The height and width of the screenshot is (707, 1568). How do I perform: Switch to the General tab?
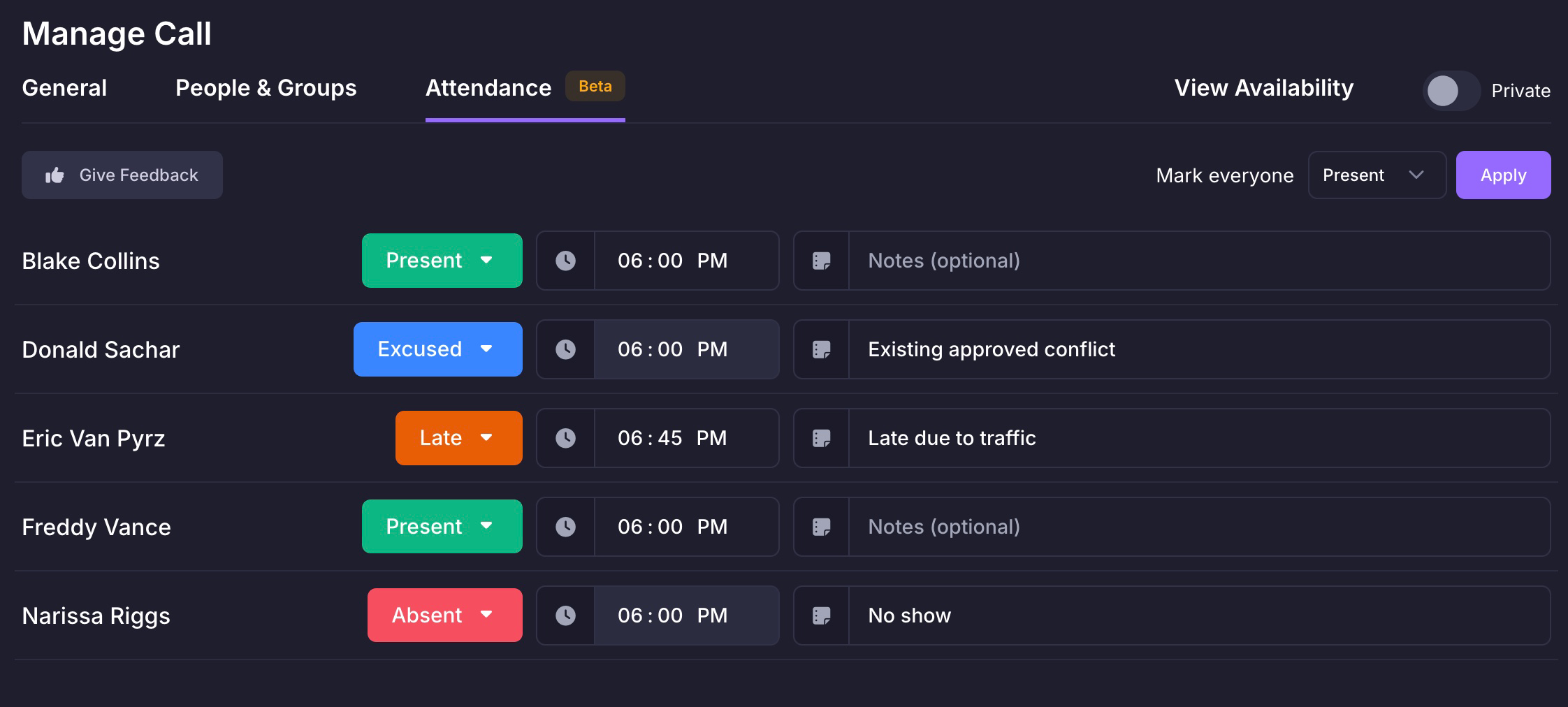[64, 88]
